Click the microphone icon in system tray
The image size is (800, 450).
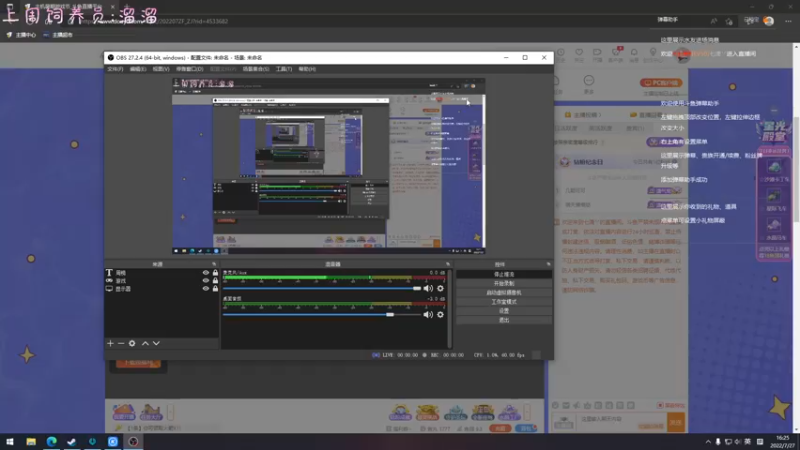tap(718, 442)
